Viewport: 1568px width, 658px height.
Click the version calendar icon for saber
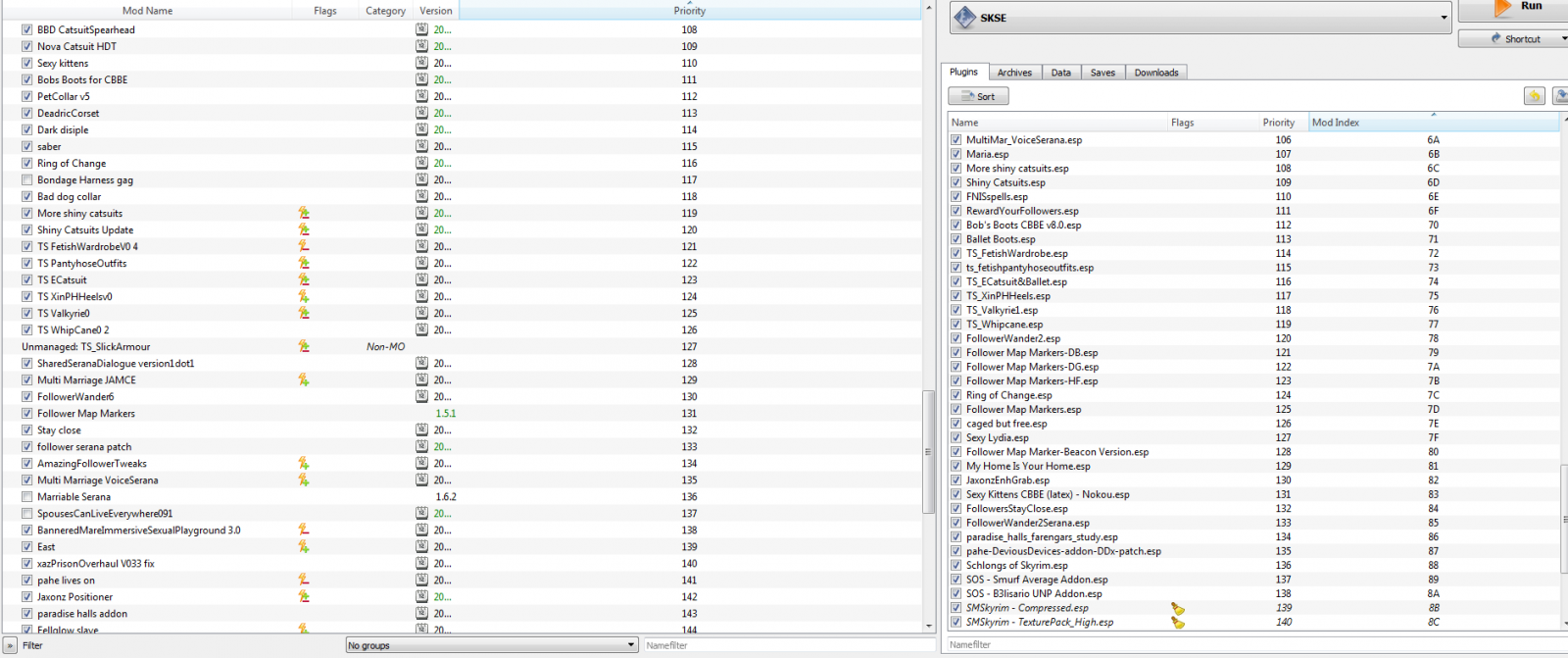tap(421, 146)
